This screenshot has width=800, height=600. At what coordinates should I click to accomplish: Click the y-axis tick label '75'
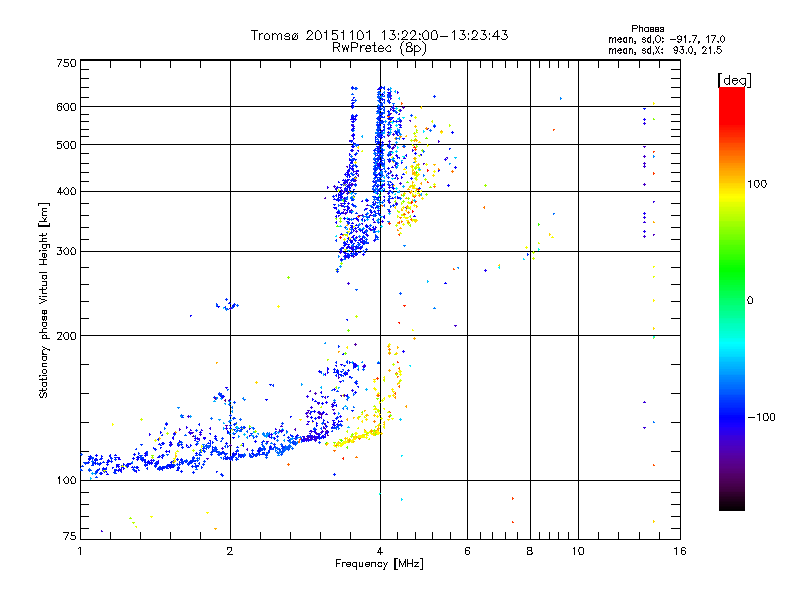pyautogui.click(x=70, y=536)
